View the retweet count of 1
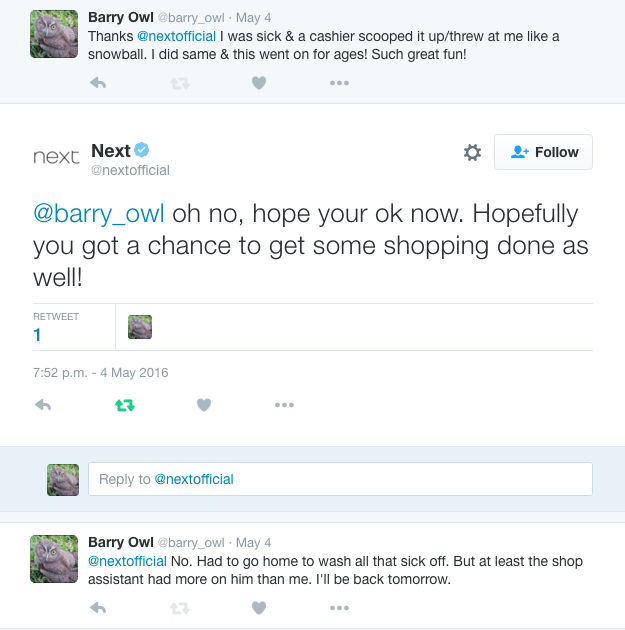 click(38, 335)
